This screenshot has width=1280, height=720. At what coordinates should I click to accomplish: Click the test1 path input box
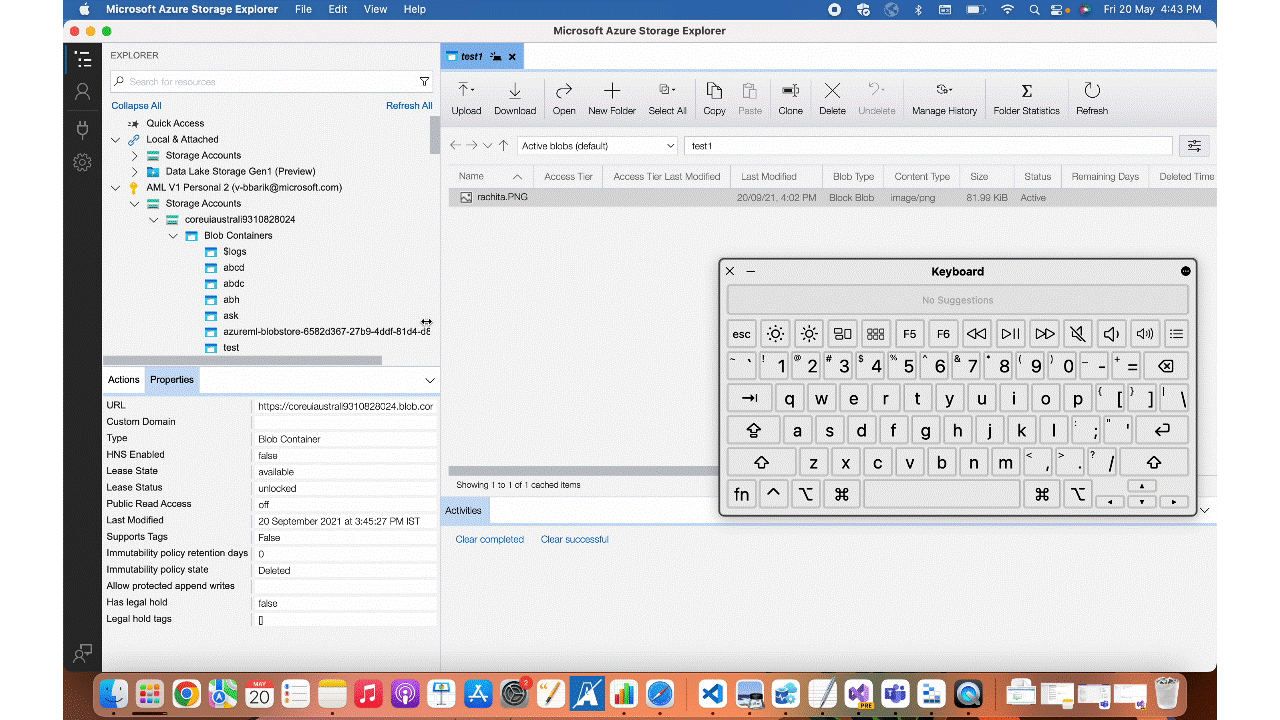coord(929,146)
